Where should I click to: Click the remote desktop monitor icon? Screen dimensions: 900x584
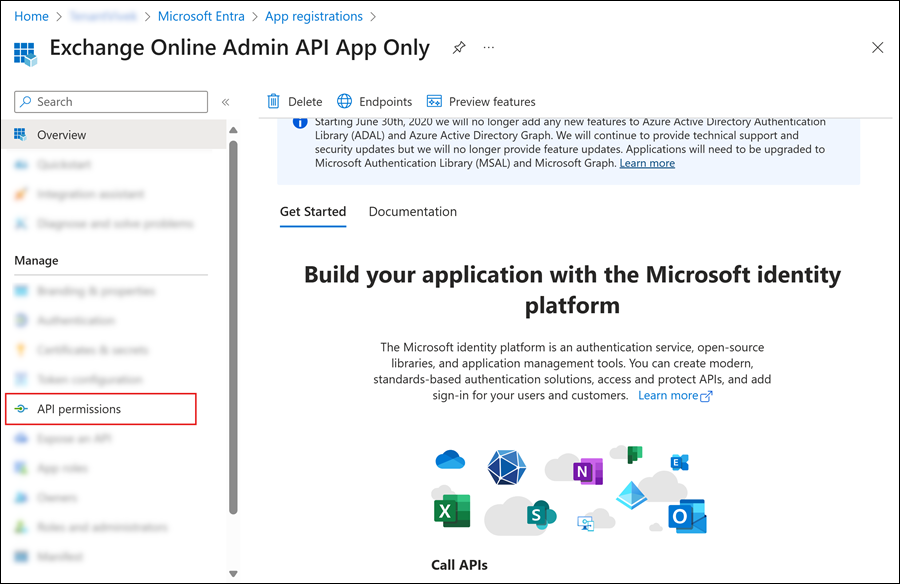click(586, 523)
